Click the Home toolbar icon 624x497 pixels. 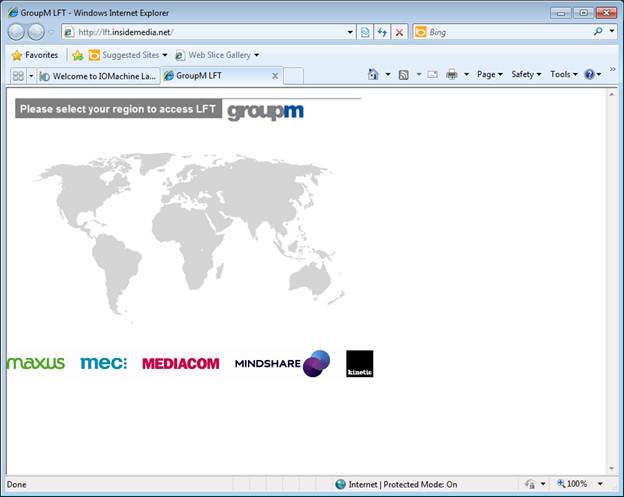coord(373,75)
